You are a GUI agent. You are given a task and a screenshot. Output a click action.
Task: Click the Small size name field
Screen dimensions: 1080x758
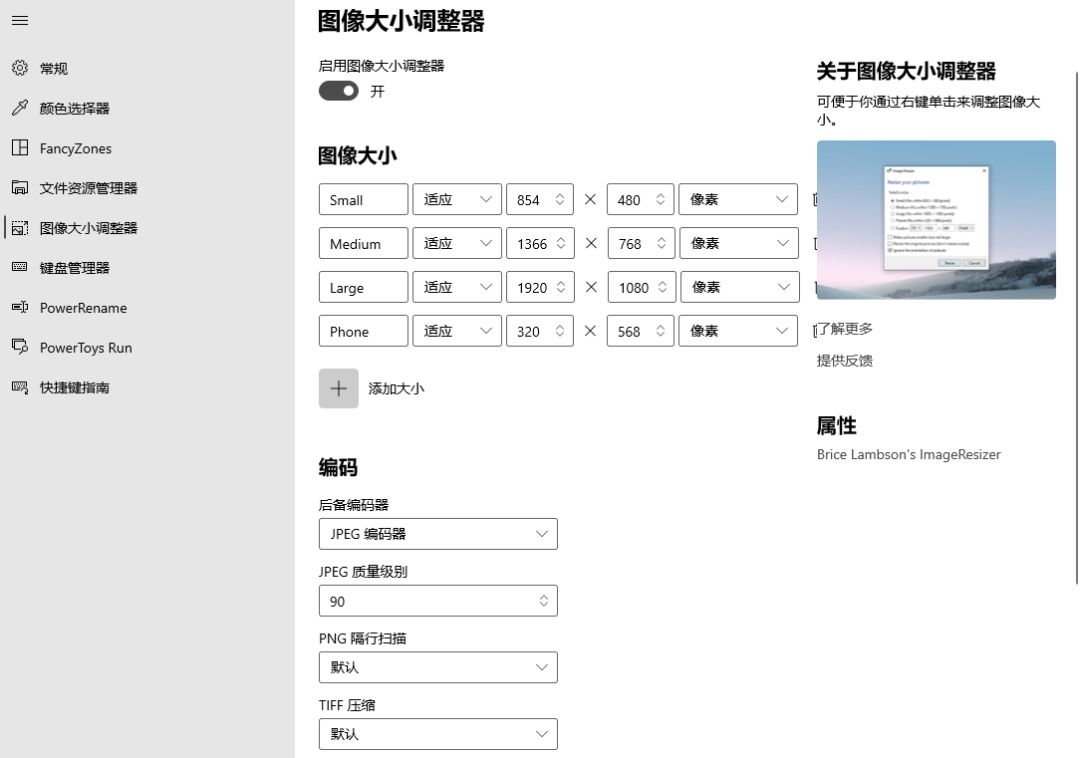[x=363, y=199]
